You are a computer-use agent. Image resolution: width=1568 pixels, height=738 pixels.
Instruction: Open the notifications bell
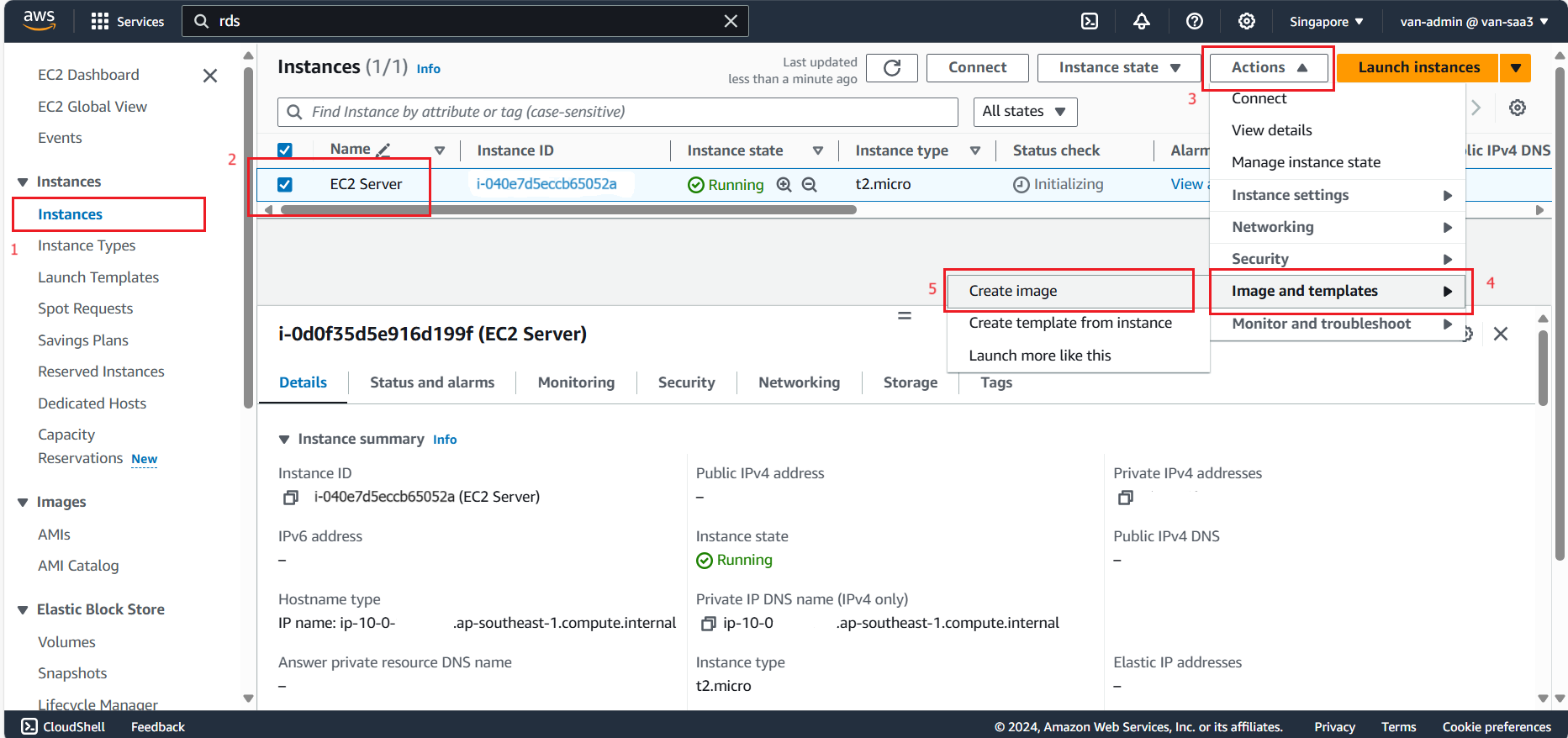click(1142, 21)
